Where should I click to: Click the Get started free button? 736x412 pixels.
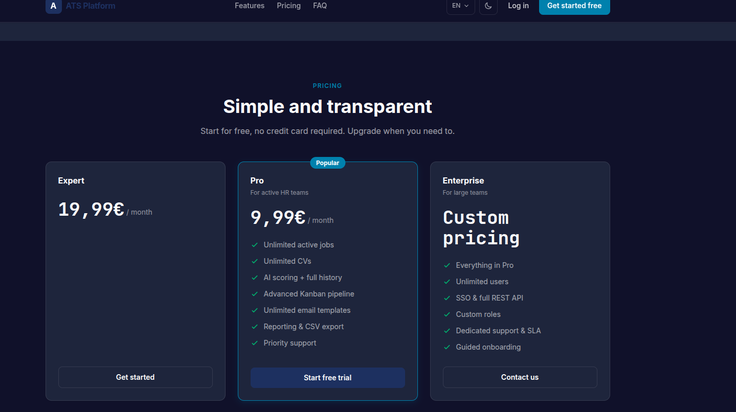tap(574, 6)
